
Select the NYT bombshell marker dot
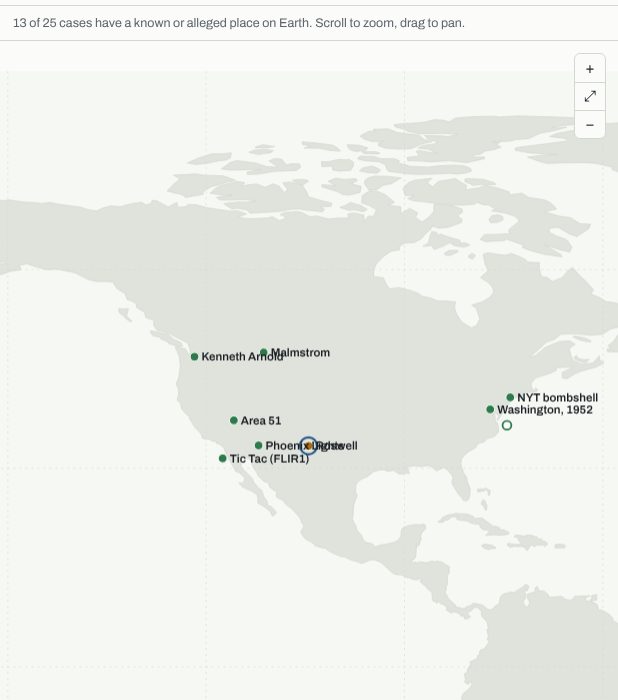(x=510, y=397)
